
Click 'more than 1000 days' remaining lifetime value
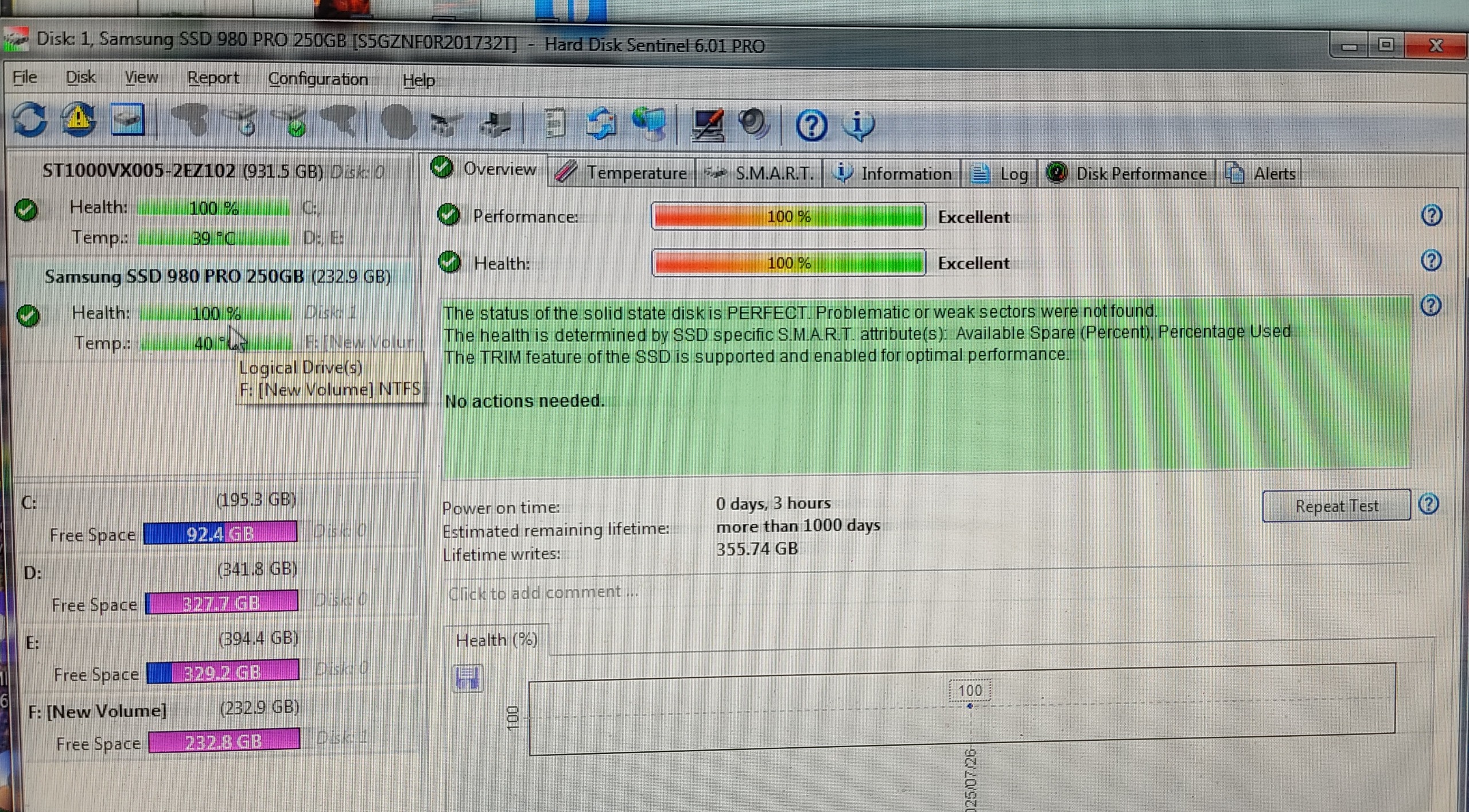click(x=798, y=525)
